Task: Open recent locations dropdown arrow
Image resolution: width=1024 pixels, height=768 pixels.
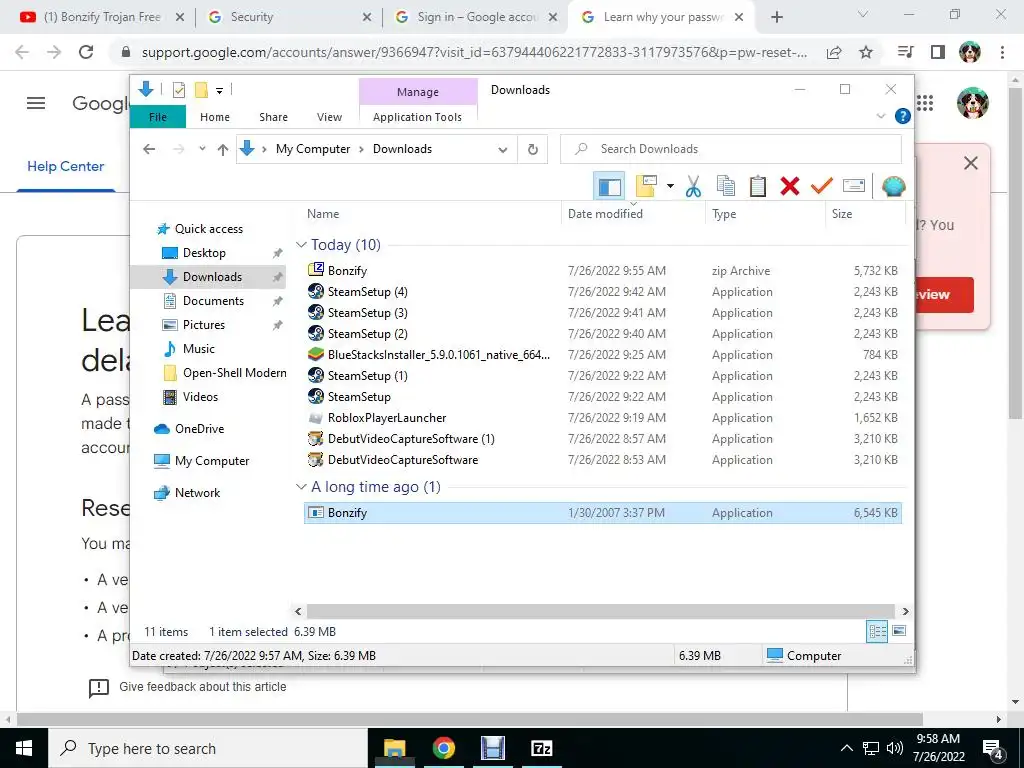Action: [202, 149]
